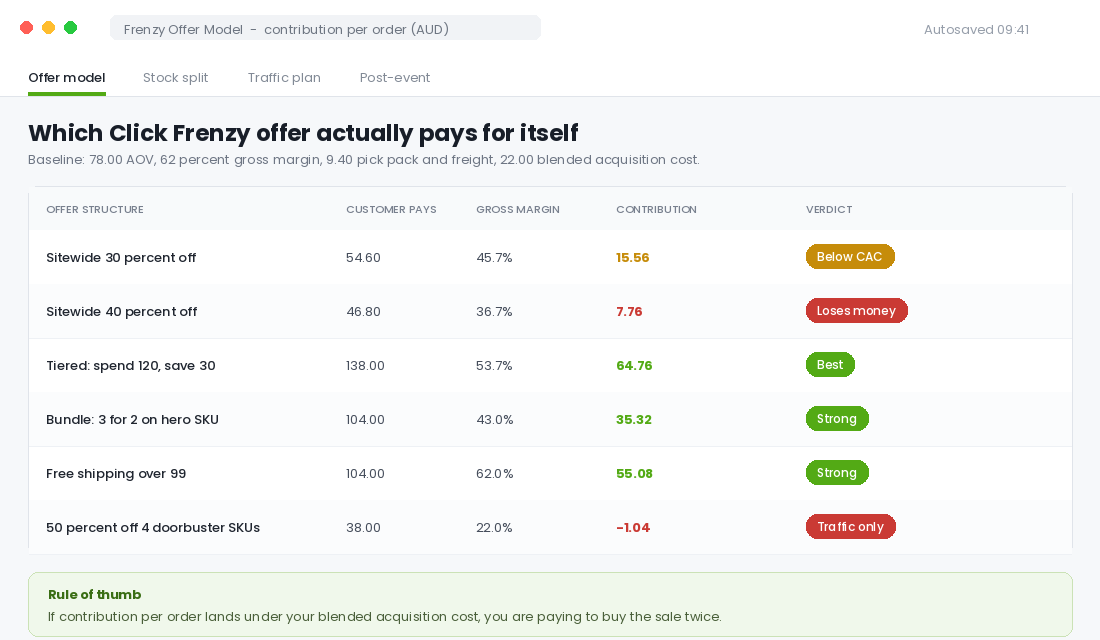The image size is (1100, 640).
Task: Click the 45.7% gross margin cell
Action: (x=495, y=258)
